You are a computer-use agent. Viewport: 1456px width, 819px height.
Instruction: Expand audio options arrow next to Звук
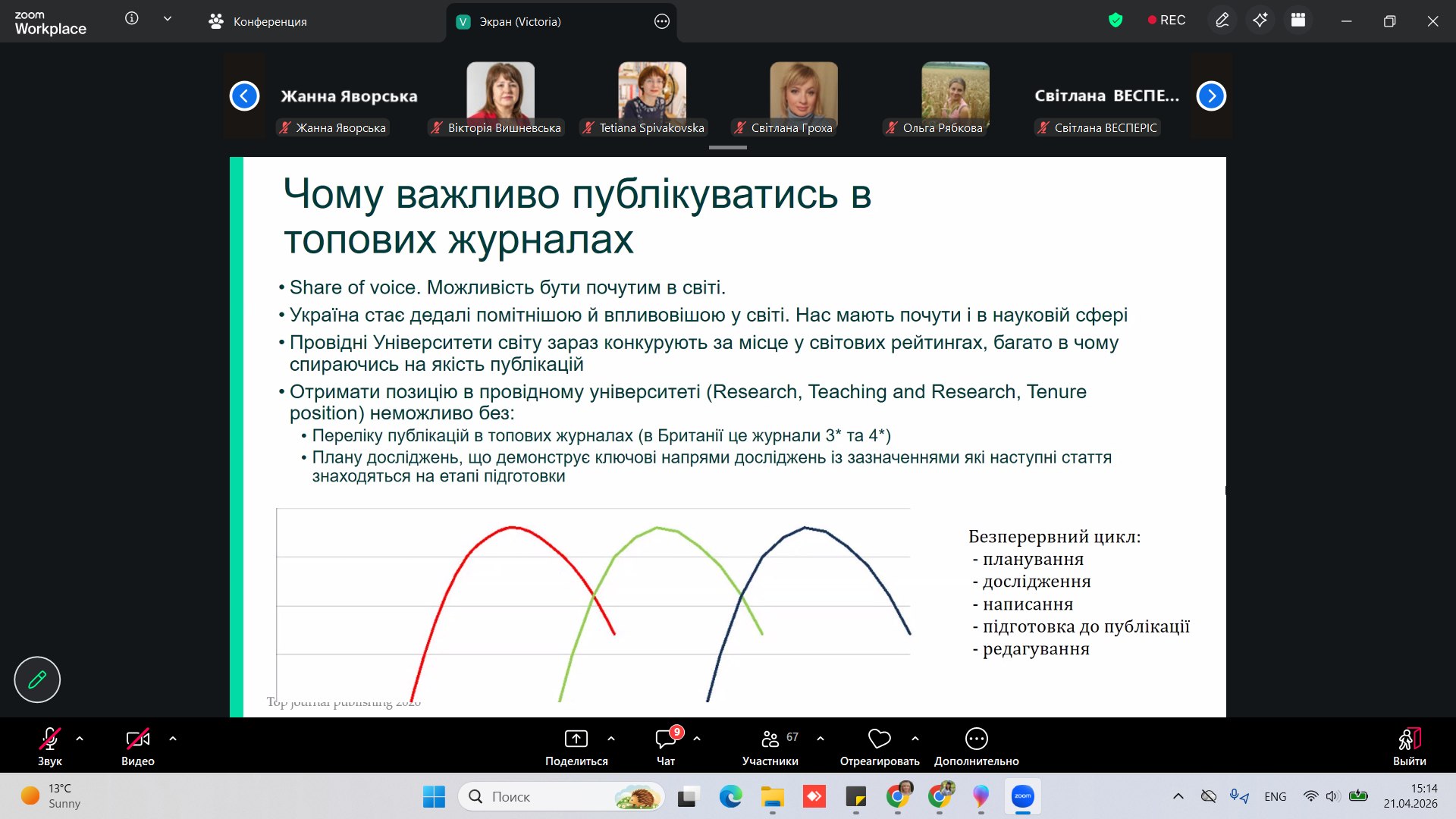pos(80,739)
